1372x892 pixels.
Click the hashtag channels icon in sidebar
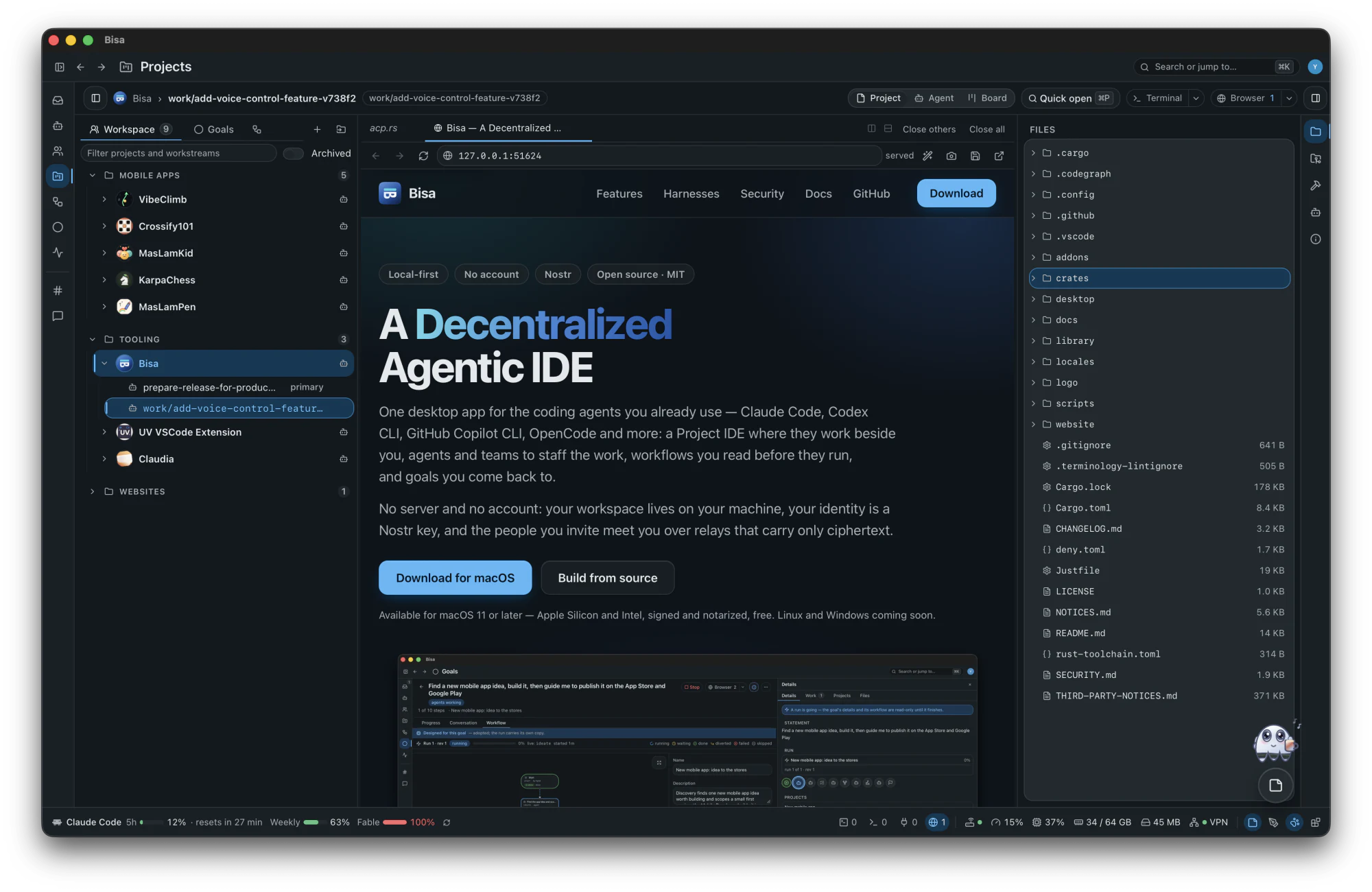(58, 290)
